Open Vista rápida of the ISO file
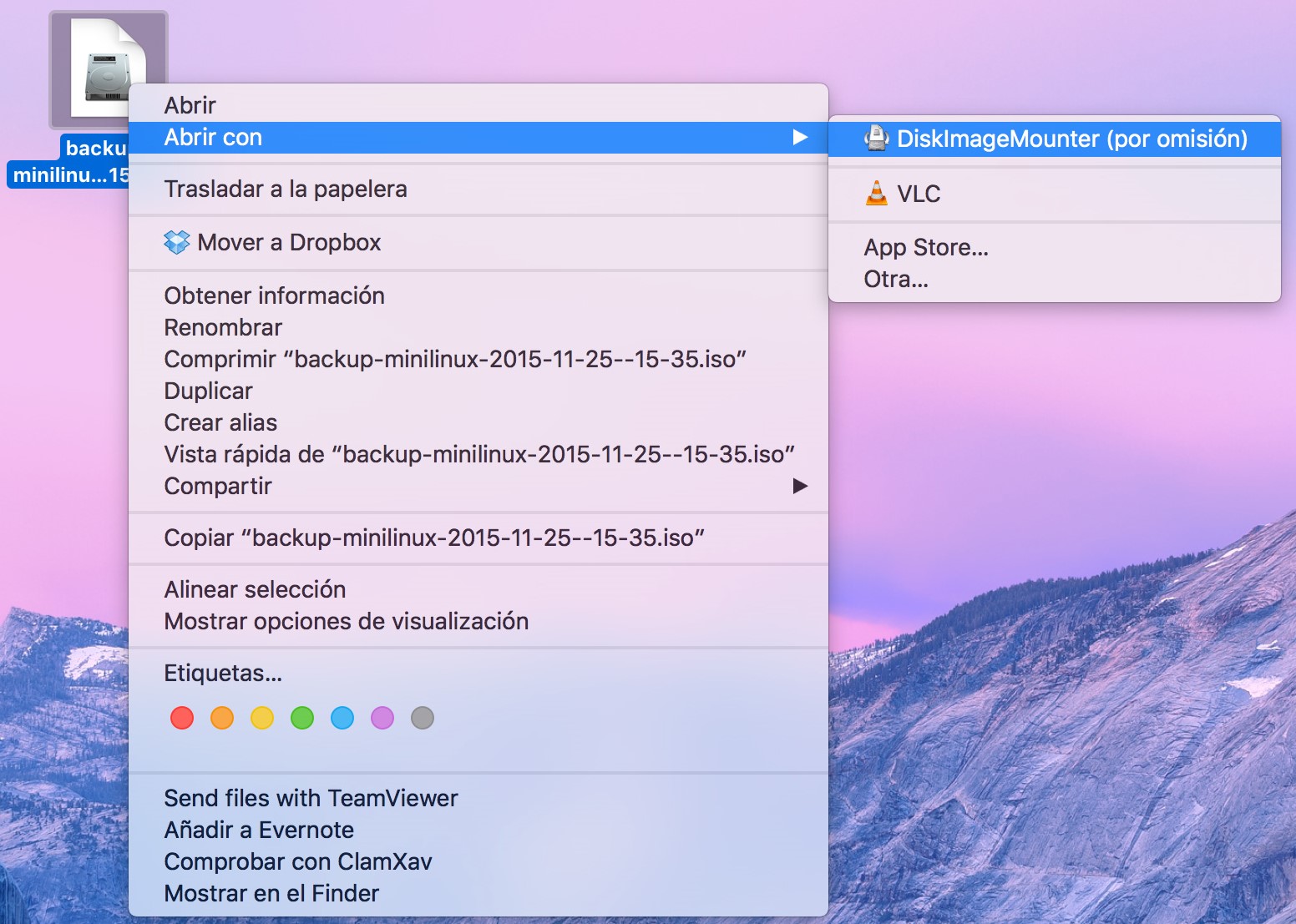 coord(478,454)
